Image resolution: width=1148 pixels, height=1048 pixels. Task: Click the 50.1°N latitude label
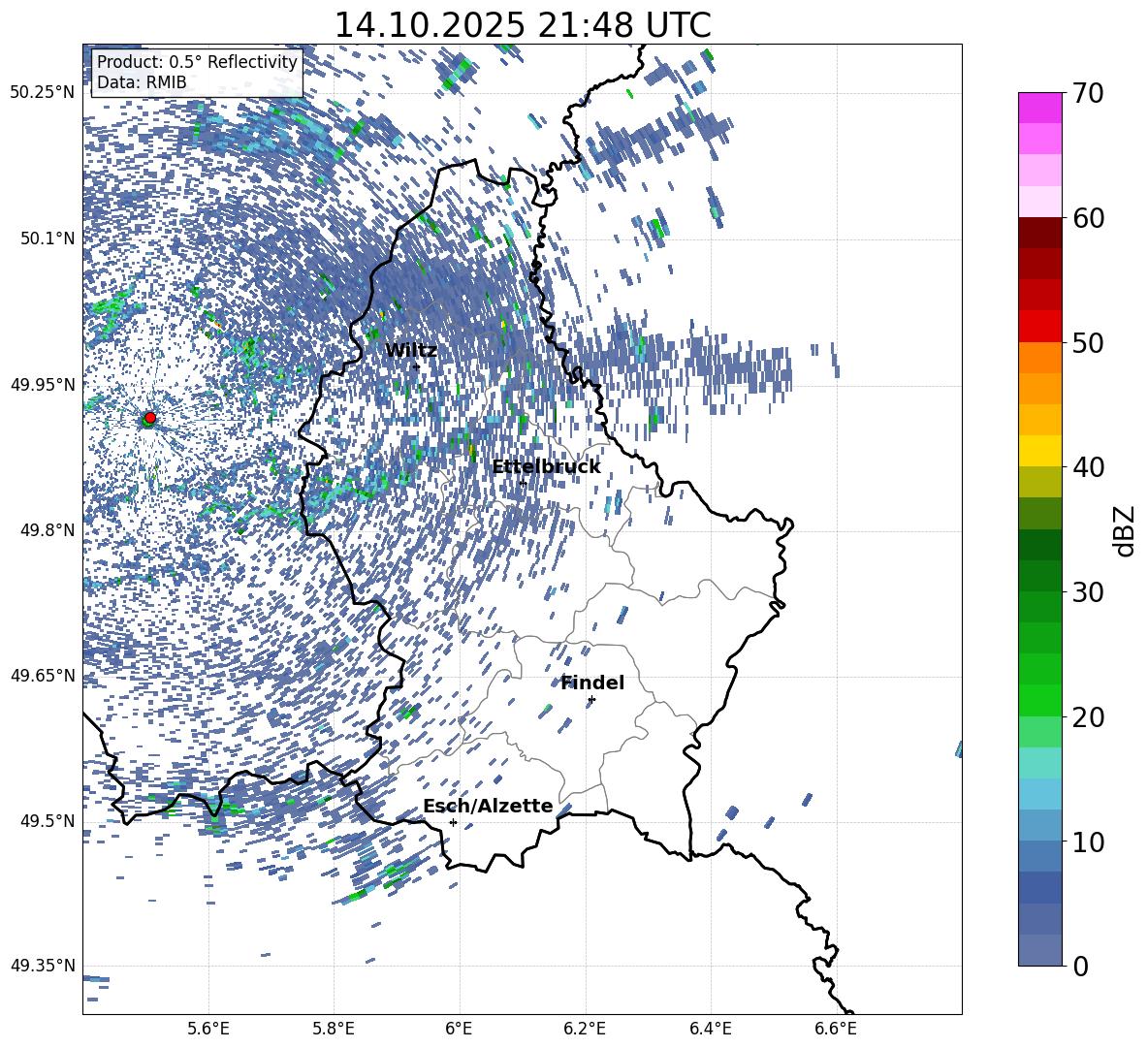click(48, 238)
